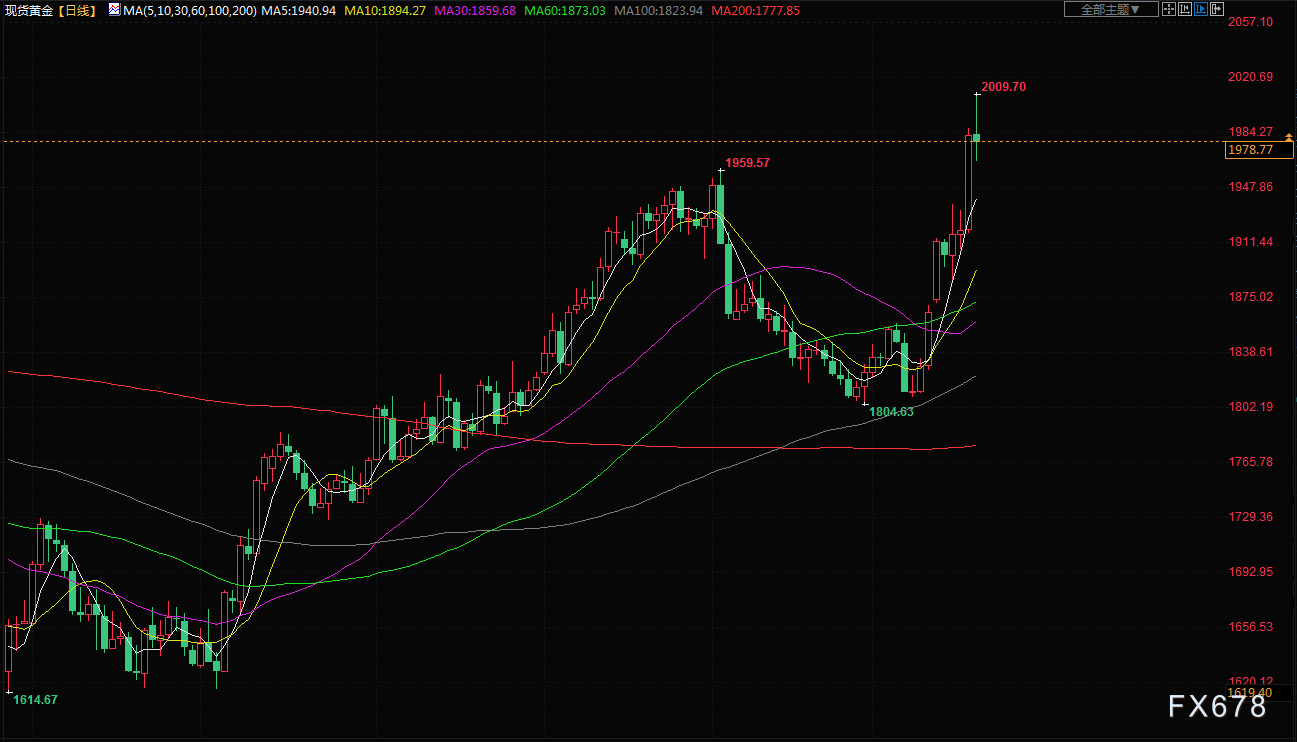Click the horizontal axis compress icon
This screenshot has height=742, width=1297.
(1185, 9)
